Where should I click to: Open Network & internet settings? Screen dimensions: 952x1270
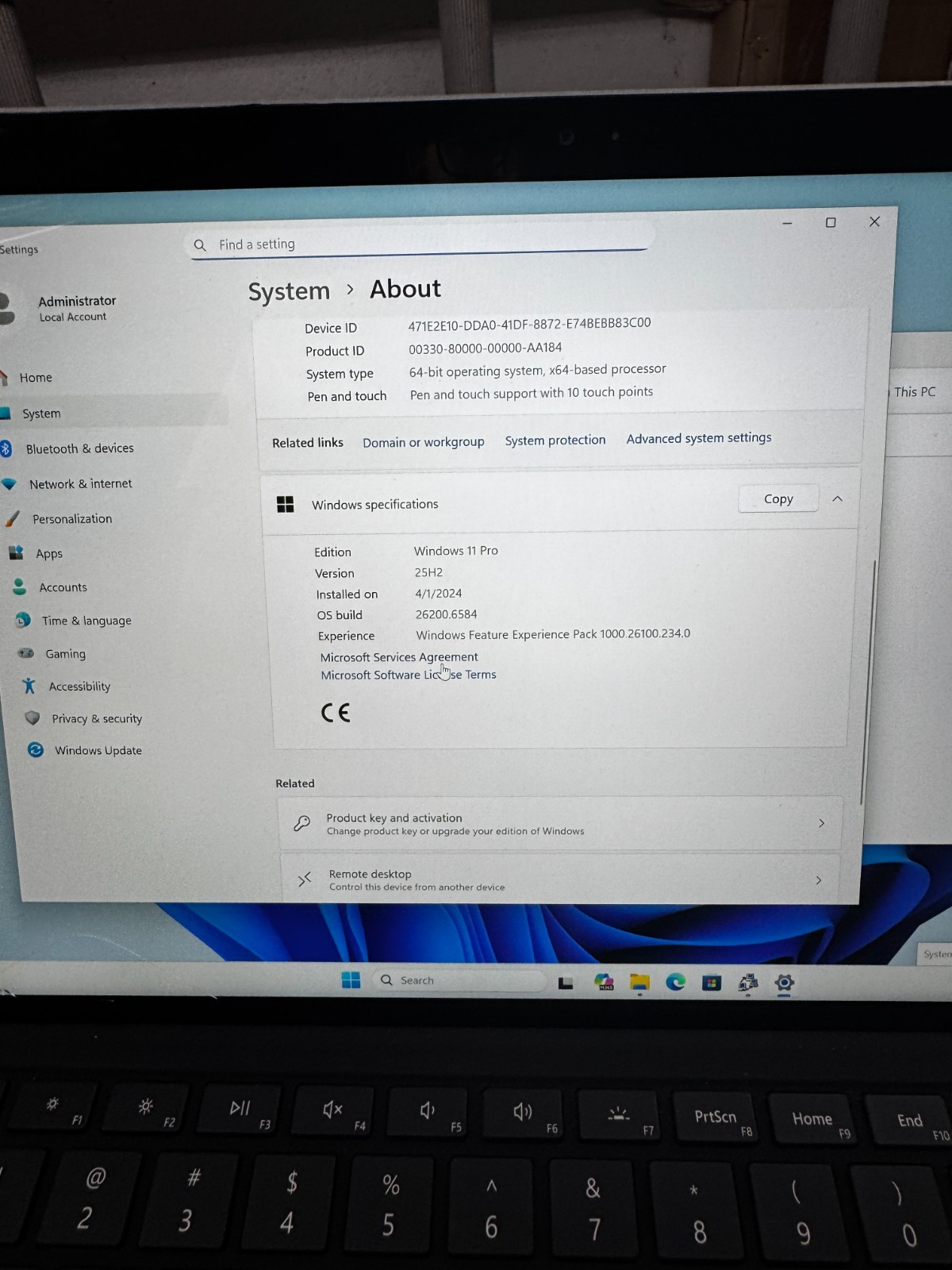80,484
